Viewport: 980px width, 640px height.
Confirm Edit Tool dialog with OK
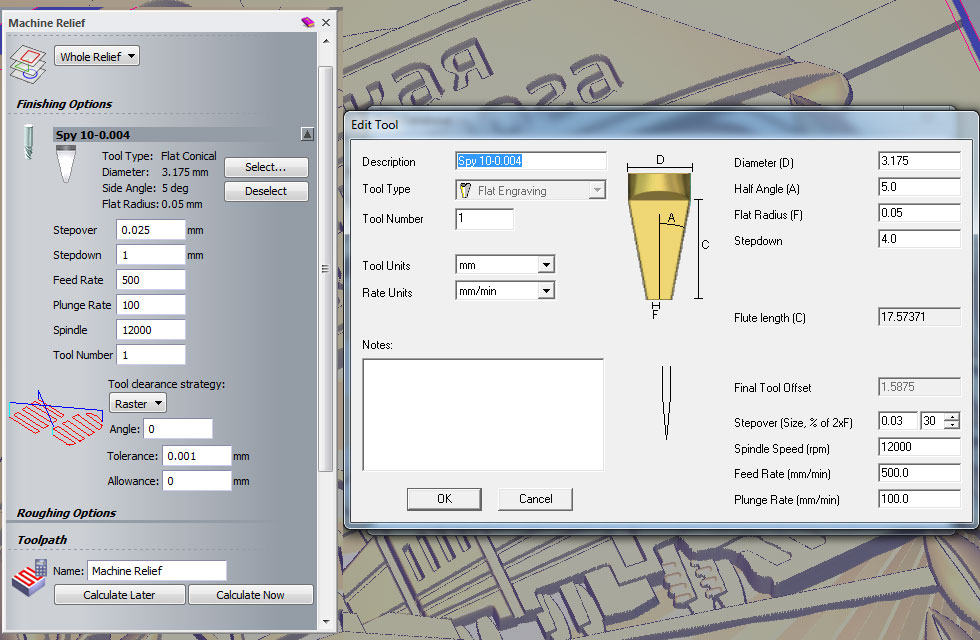click(x=444, y=499)
